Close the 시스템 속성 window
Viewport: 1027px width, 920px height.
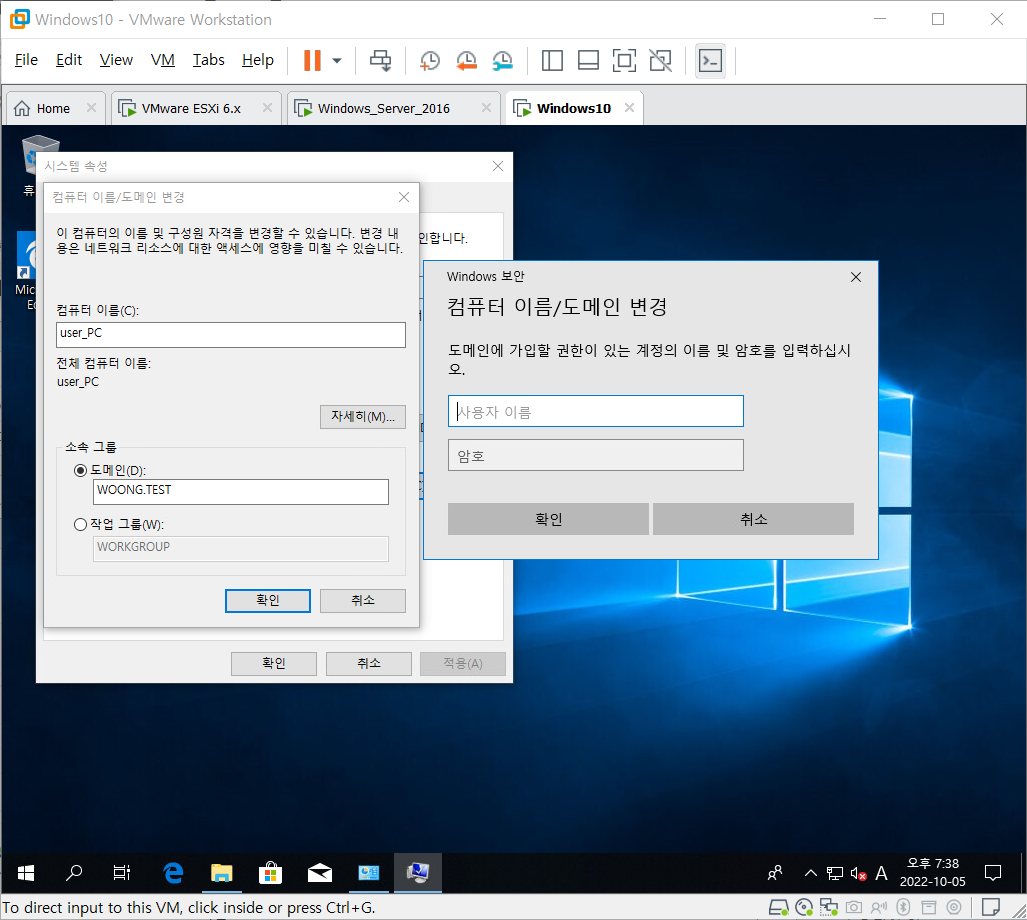click(x=498, y=166)
